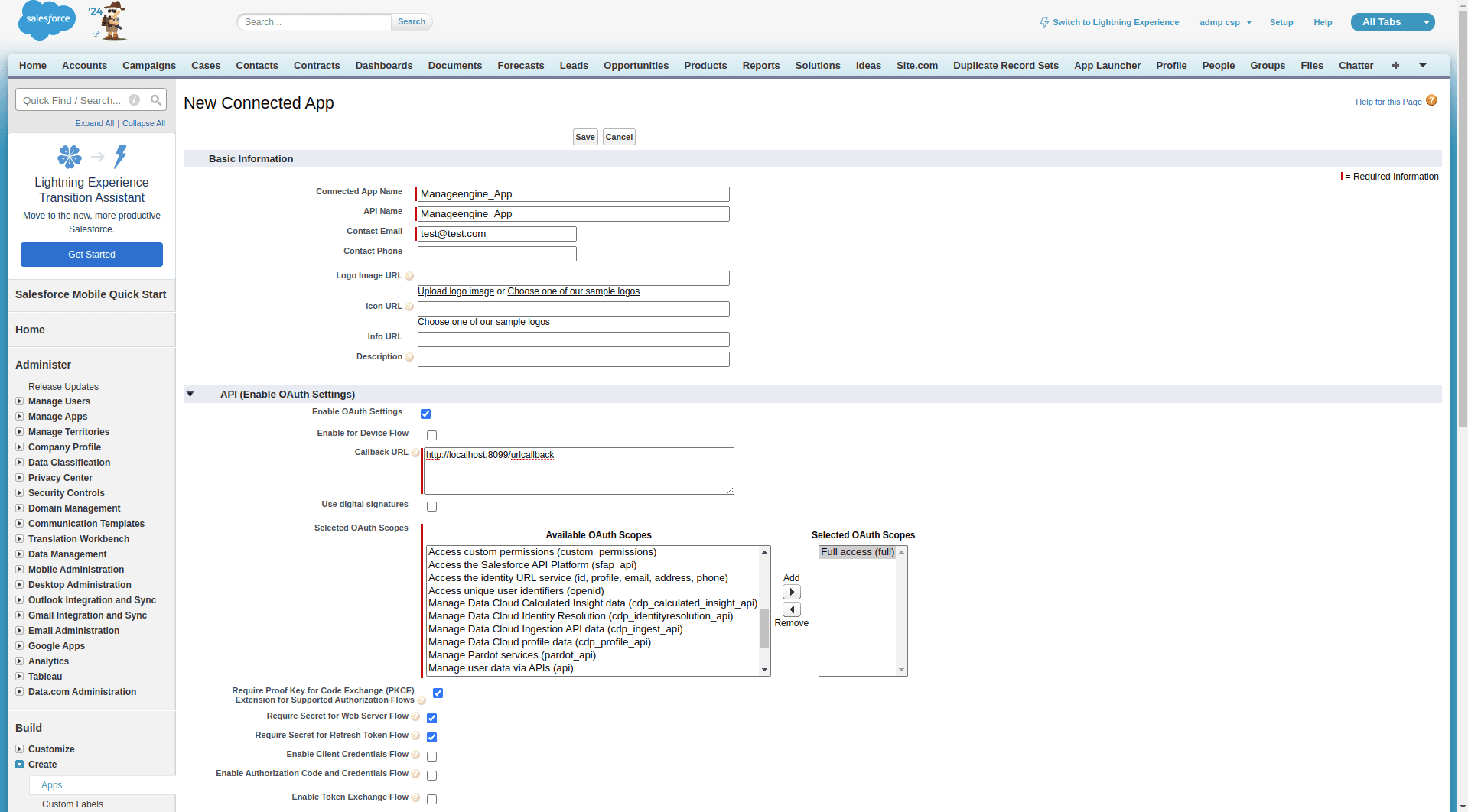This screenshot has height=812, width=1468.
Task: Disable Require Secret for Refresh Token Flow
Action: 431,737
